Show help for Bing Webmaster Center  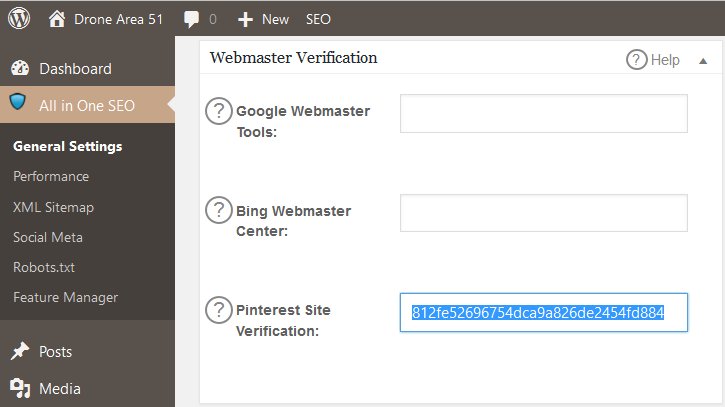click(x=219, y=210)
